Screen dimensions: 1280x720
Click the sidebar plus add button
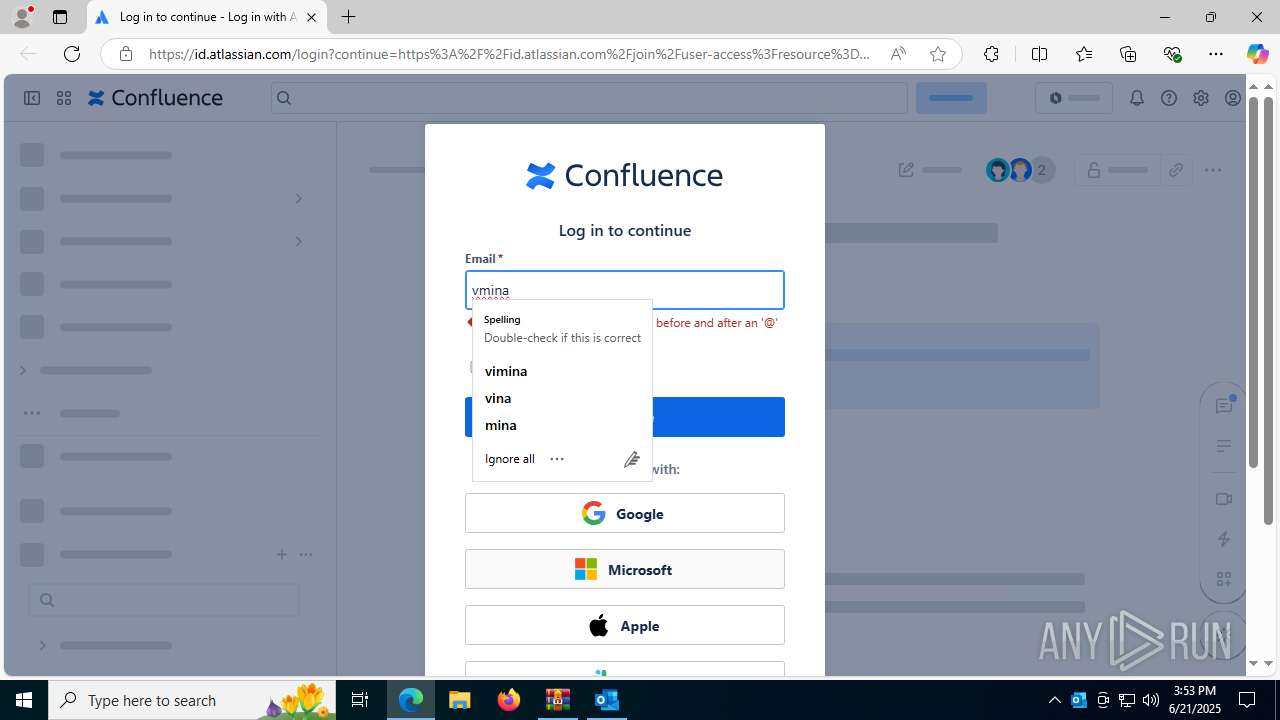(x=281, y=554)
